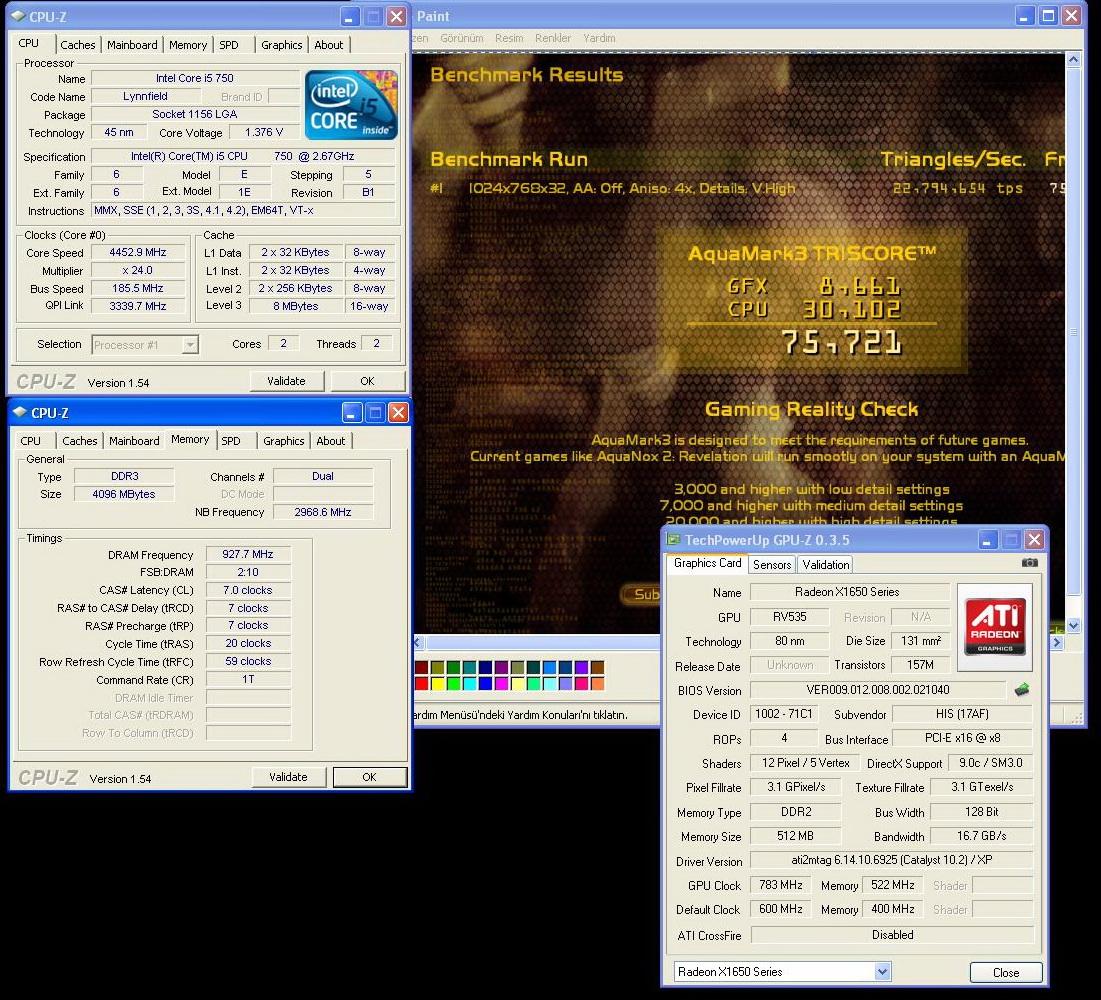
Task: Click the GPU Clock value 783 MHz
Action: [x=781, y=885]
